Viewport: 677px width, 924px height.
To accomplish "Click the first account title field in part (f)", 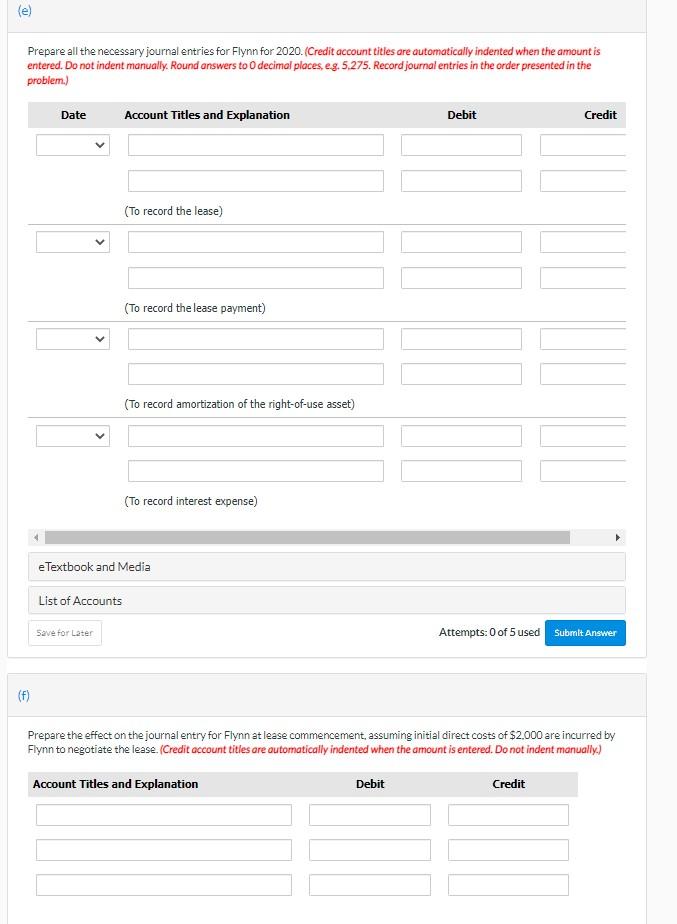I will [x=164, y=815].
